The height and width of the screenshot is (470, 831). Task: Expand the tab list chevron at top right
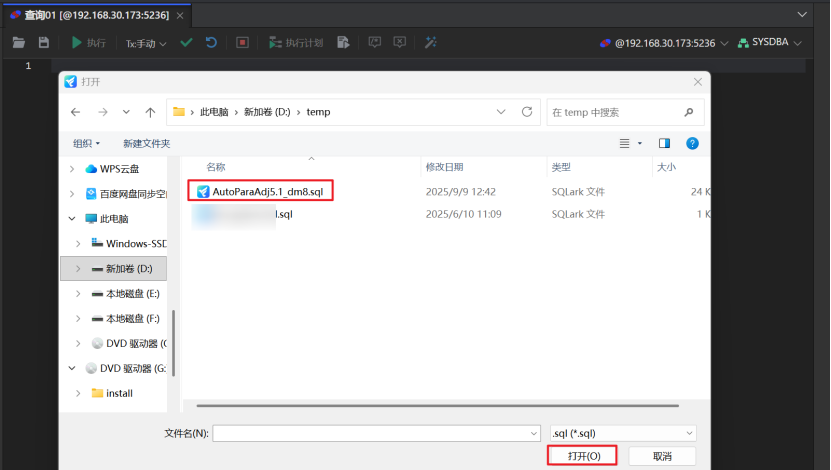click(x=802, y=15)
